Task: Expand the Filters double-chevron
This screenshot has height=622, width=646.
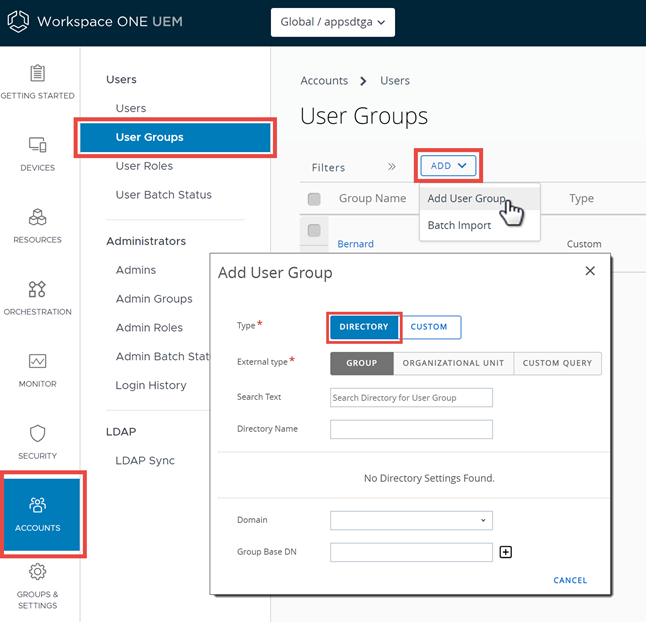Action: pos(391,167)
